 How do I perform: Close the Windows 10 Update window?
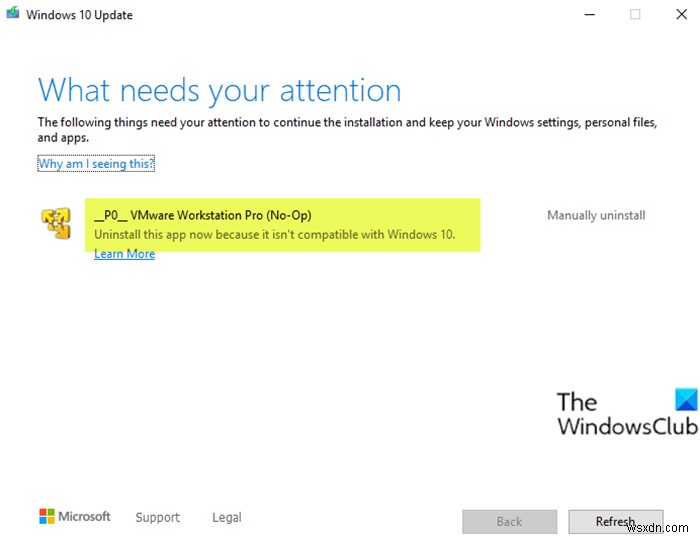click(681, 14)
